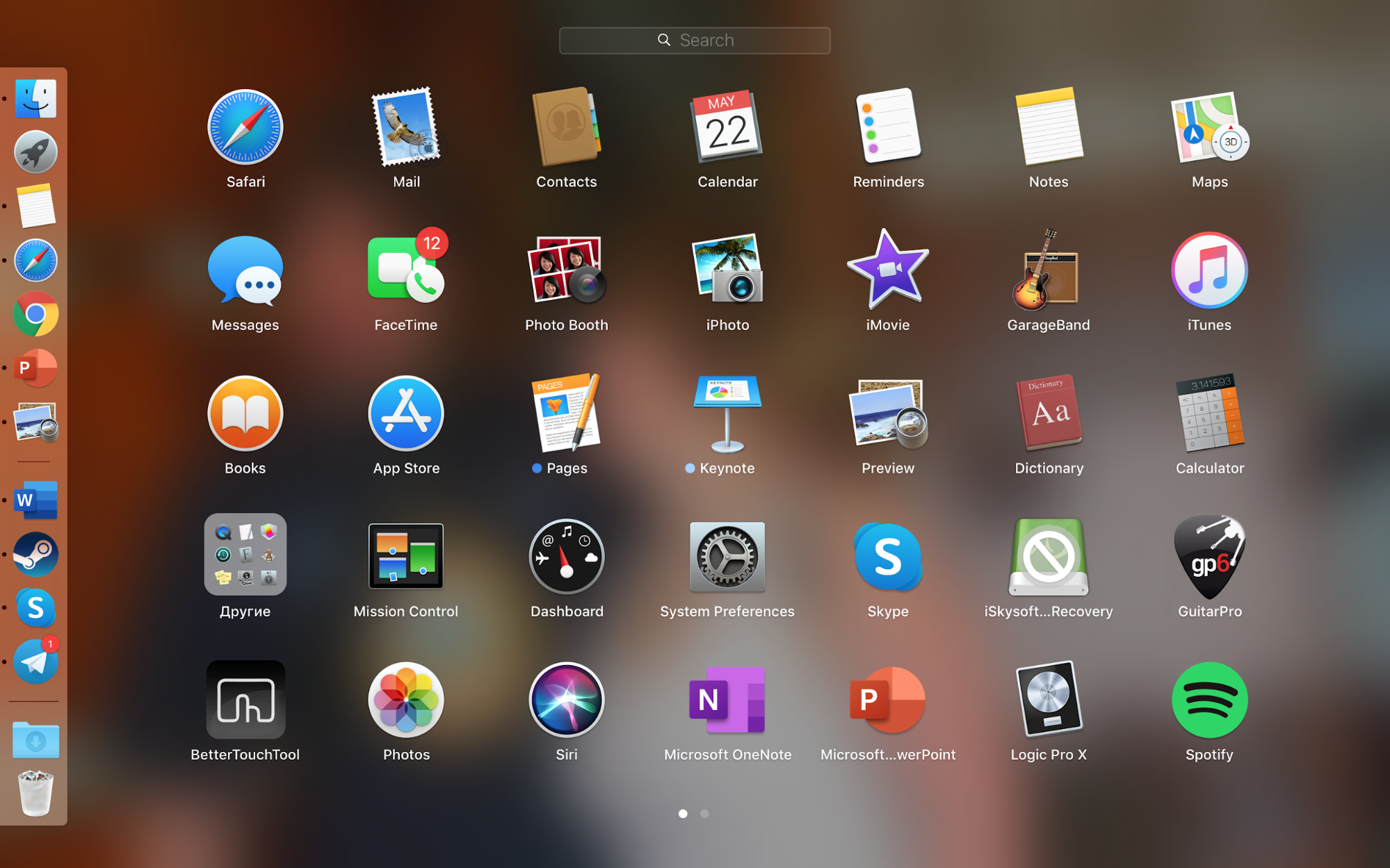Launch the Photos app

(406, 700)
